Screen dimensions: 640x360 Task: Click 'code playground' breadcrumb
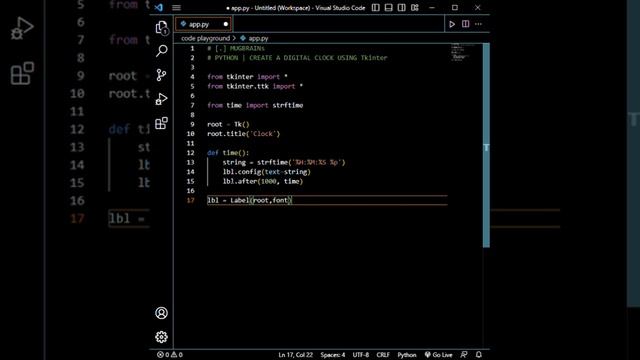click(205, 38)
